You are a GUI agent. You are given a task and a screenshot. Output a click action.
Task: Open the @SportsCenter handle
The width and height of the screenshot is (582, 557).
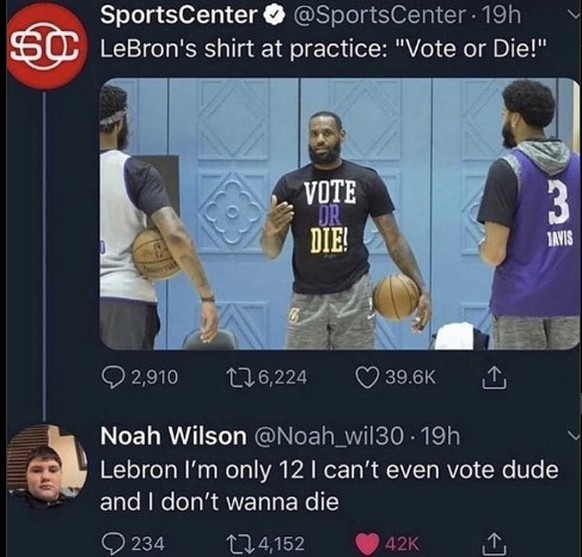pyautogui.click(x=379, y=15)
